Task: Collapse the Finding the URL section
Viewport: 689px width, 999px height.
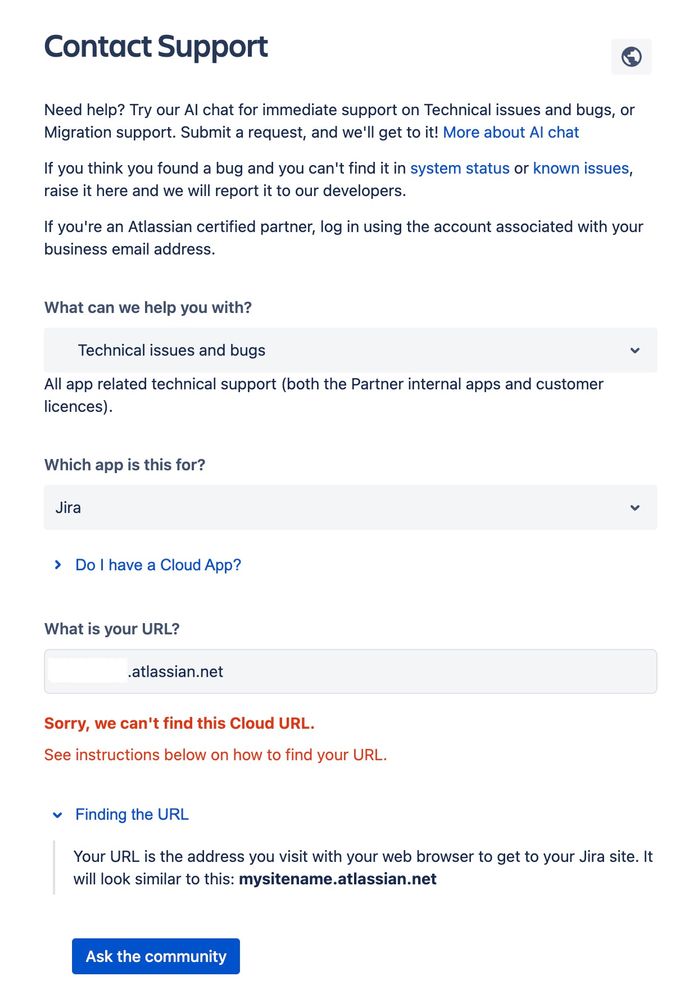Action: [132, 814]
